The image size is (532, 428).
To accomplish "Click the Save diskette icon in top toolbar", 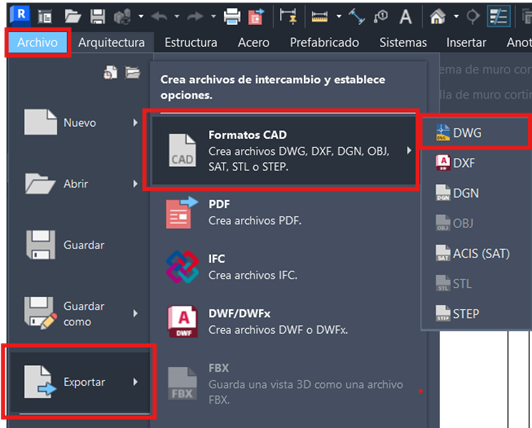I will pos(98,16).
